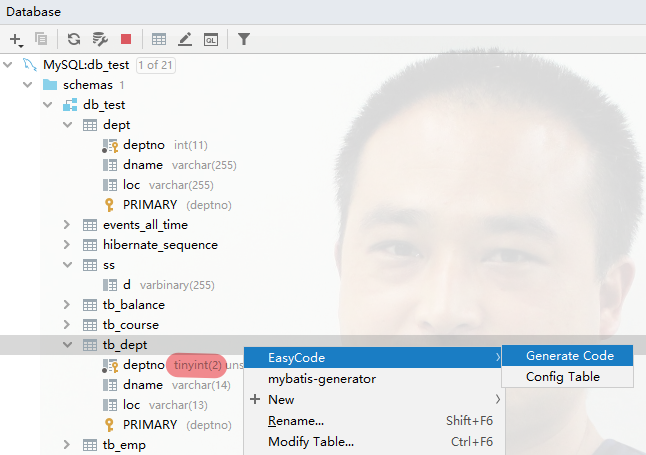
Task: Expand the tb_balance table
Action: tap(67, 305)
